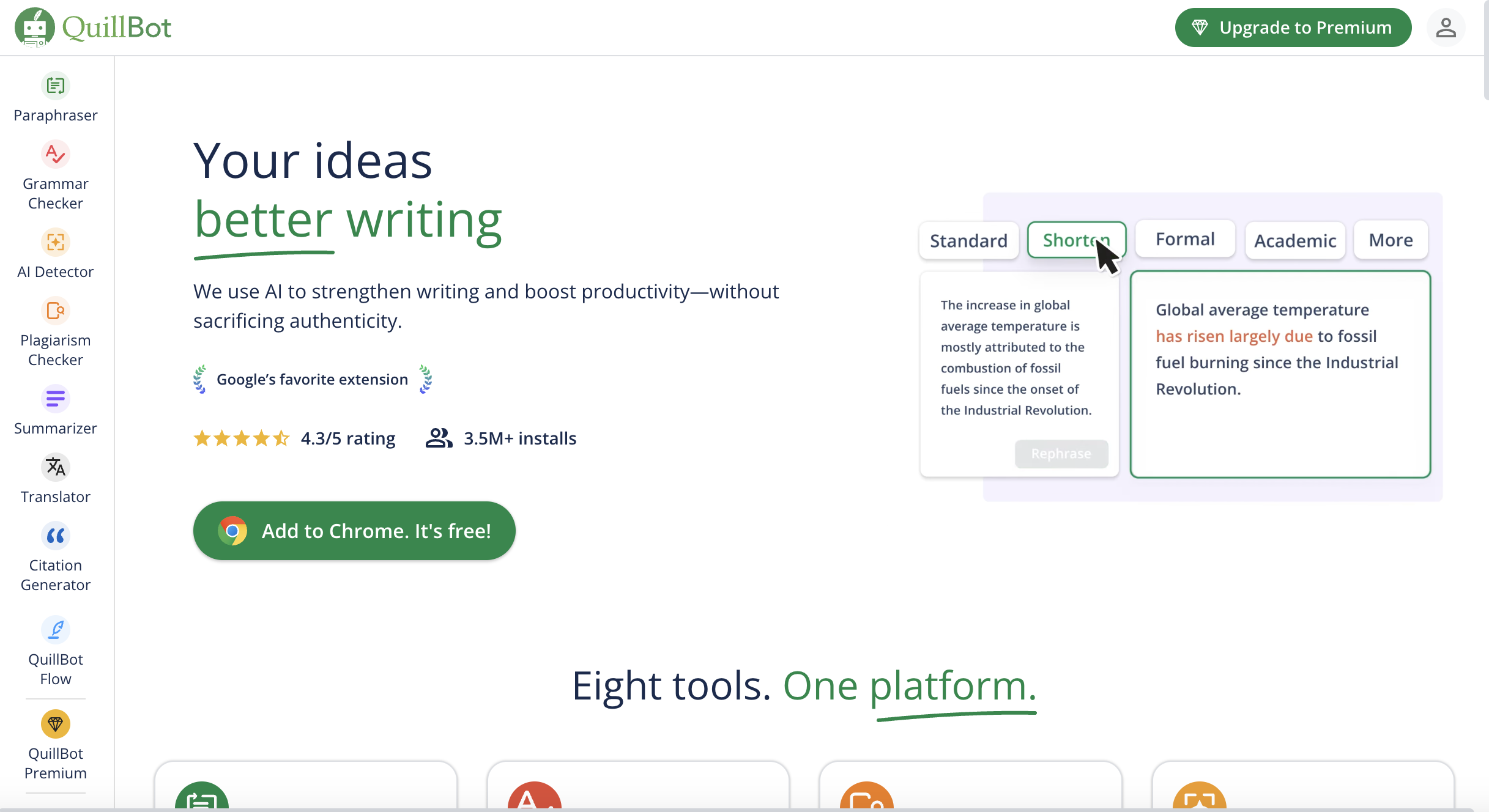The width and height of the screenshot is (1489, 812).
Task: Click the right laurel wreath icon
Action: [426, 379]
